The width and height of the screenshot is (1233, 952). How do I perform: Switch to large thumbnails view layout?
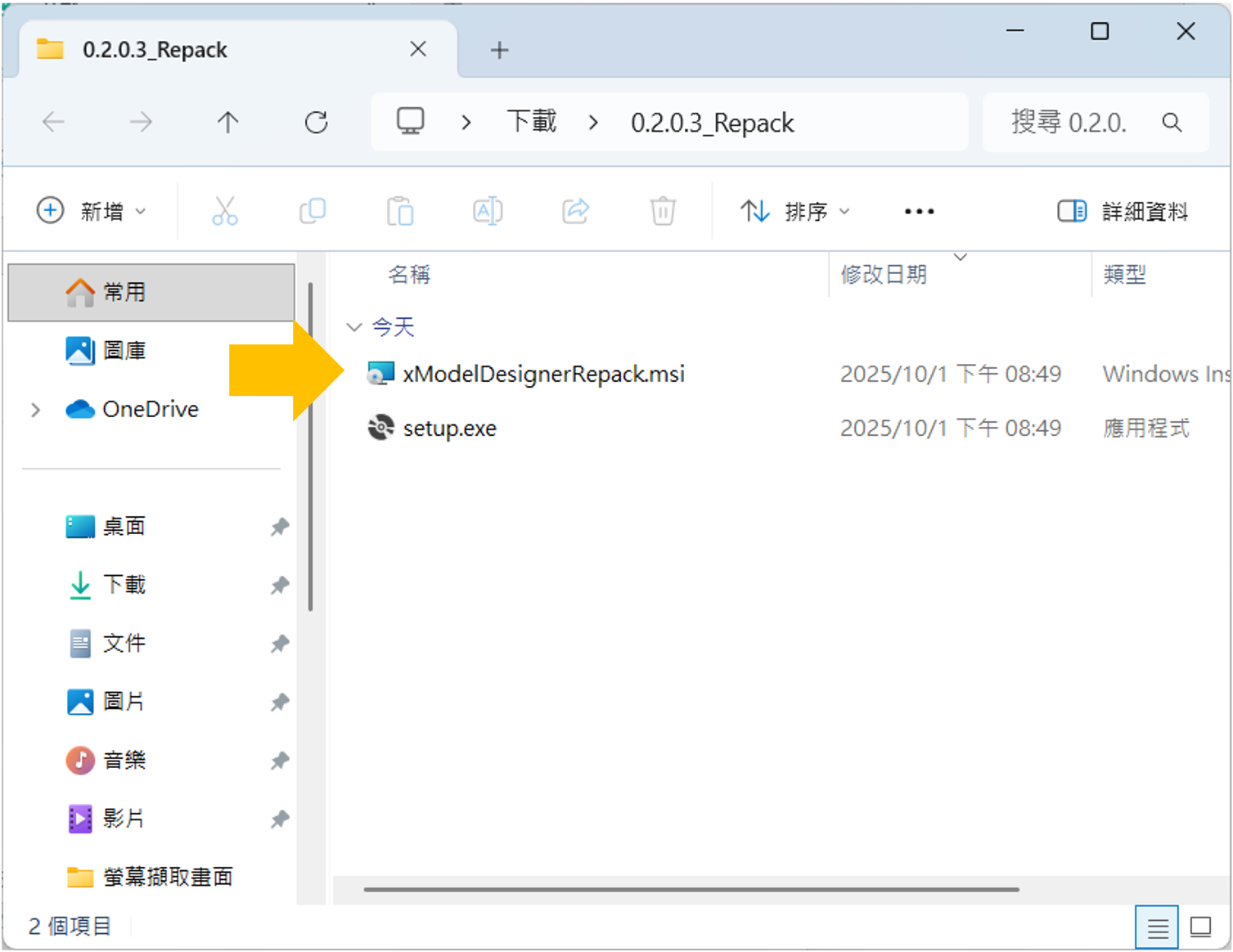click(1200, 927)
